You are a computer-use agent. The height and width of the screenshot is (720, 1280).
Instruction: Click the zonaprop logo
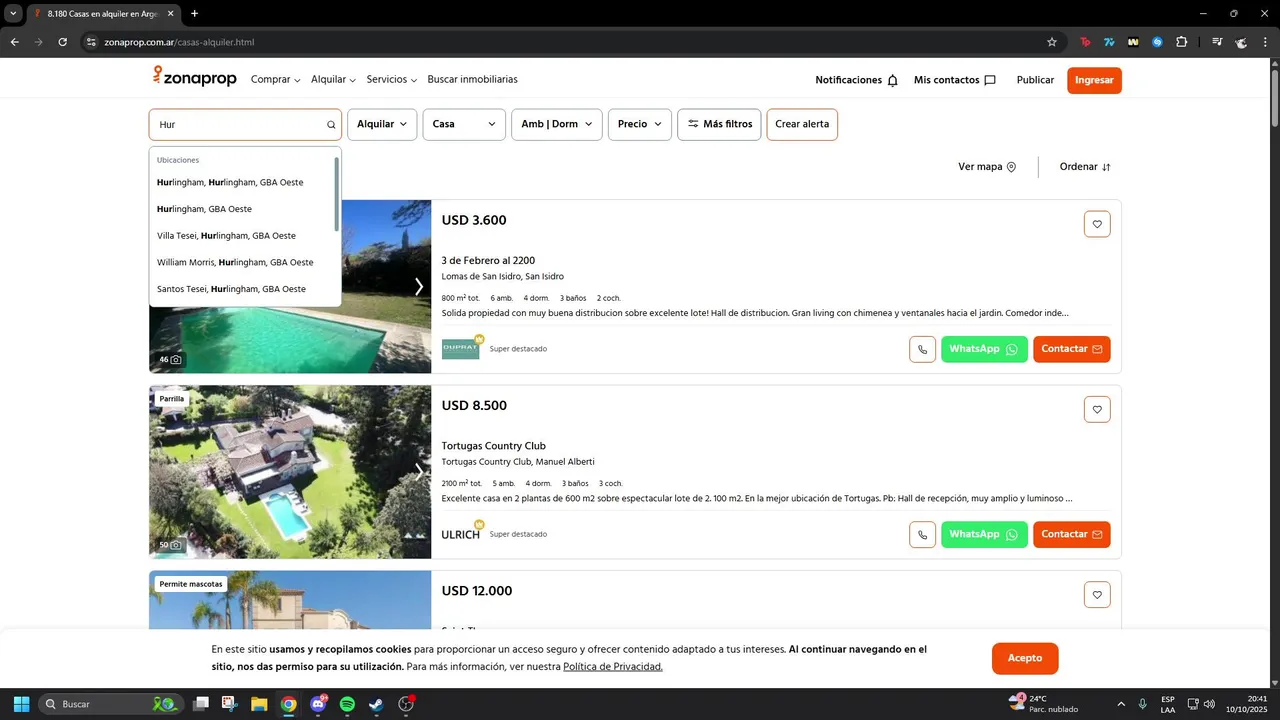point(194,78)
